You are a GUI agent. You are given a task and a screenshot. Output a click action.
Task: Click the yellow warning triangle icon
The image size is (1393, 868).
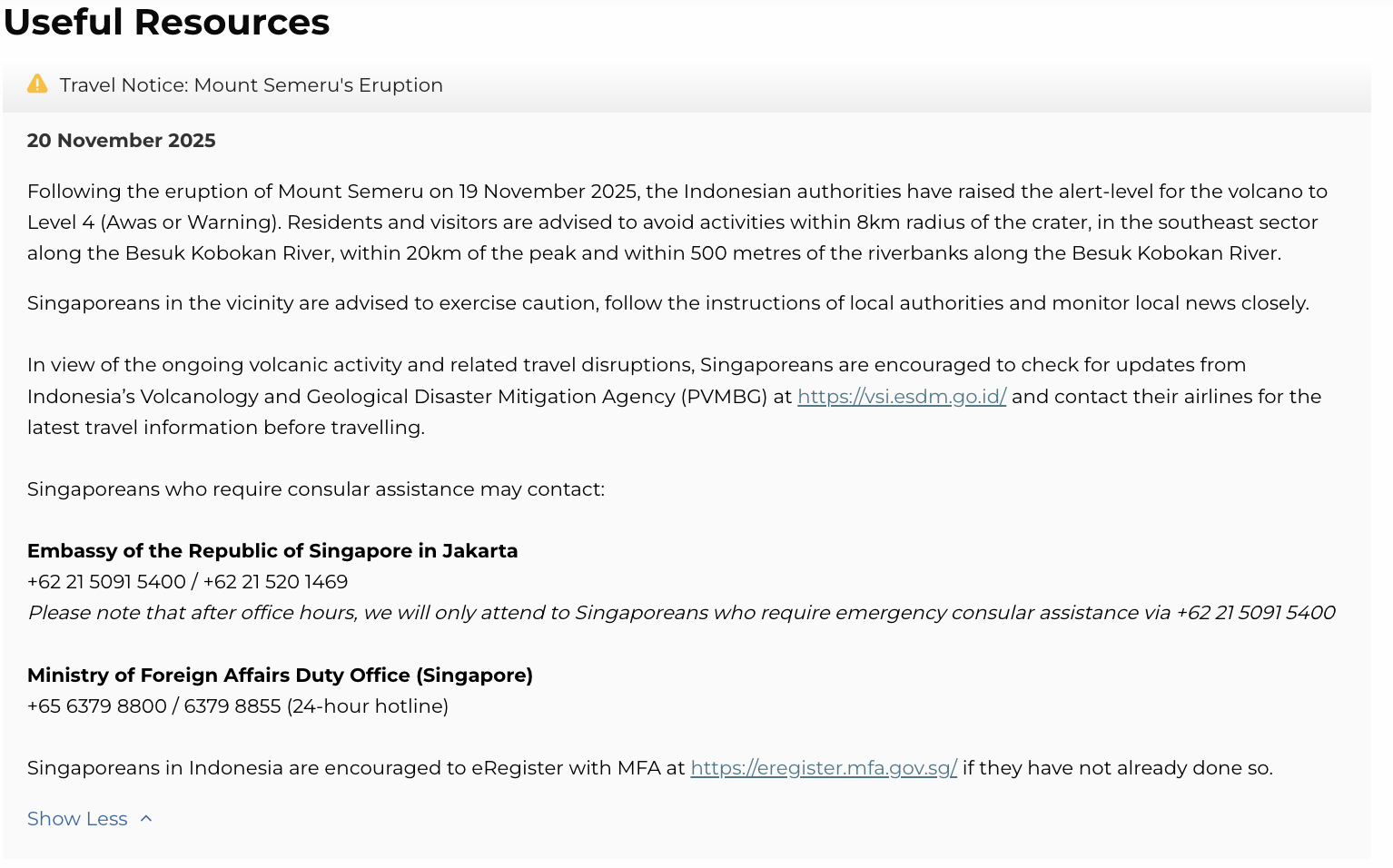[x=37, y=84]
